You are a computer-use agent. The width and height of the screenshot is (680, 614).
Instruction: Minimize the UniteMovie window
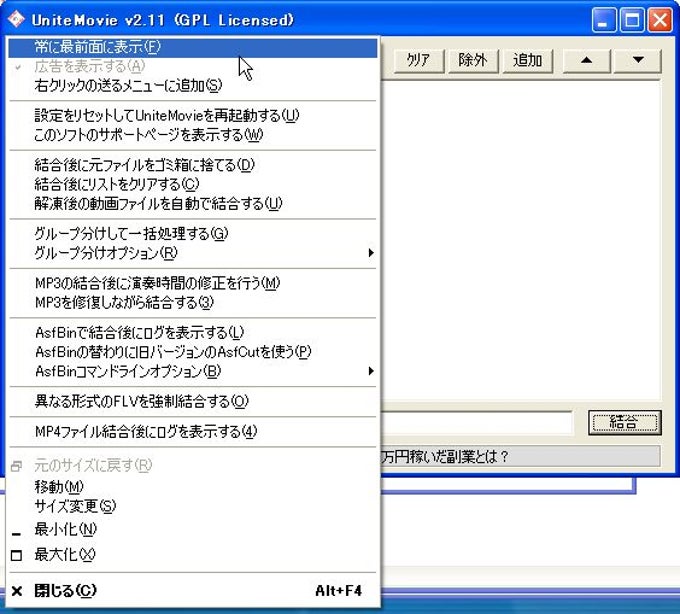[x=604, y=20]
